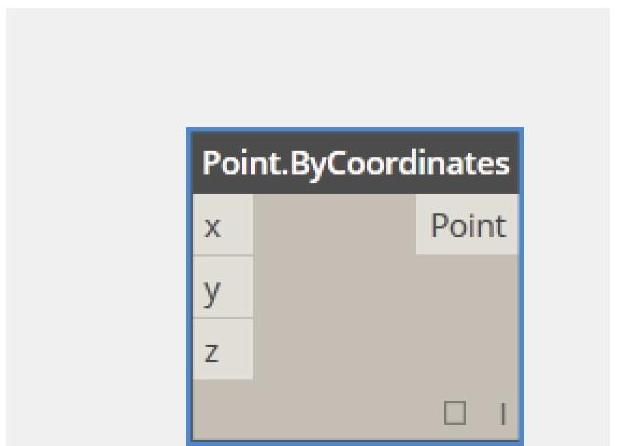Screen dimensions: 627x446
Task: Pick the z coordinate input connector
Action: (223, 349)
